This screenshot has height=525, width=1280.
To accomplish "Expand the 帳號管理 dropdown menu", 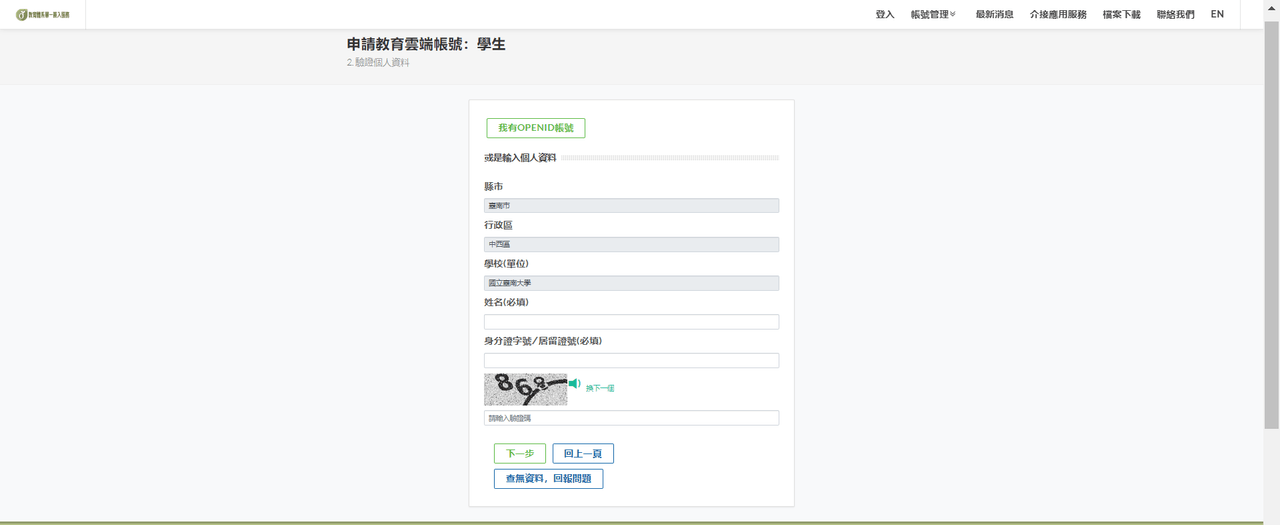I will point(933,14).
